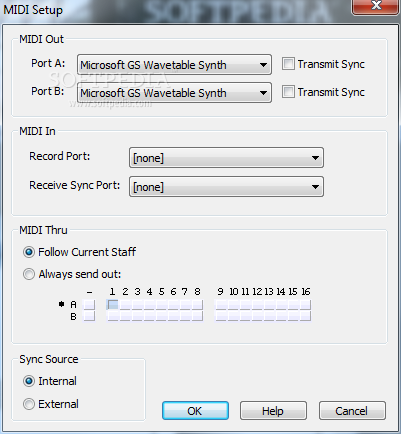Click the 'Sync Source' group heading
Image resolution: width=401 pixels, height=434 pixels.
coord(49,359)
